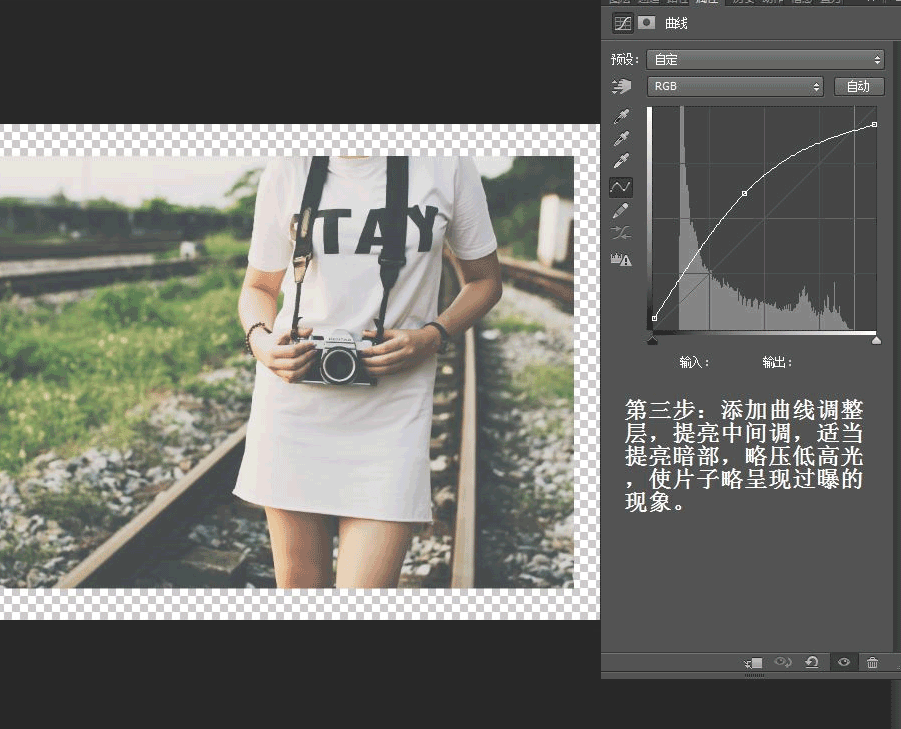Toggle the adjustment layer visibility eye
The height and width of the screenshot is (729, 901).
click(x=843, y=661)
